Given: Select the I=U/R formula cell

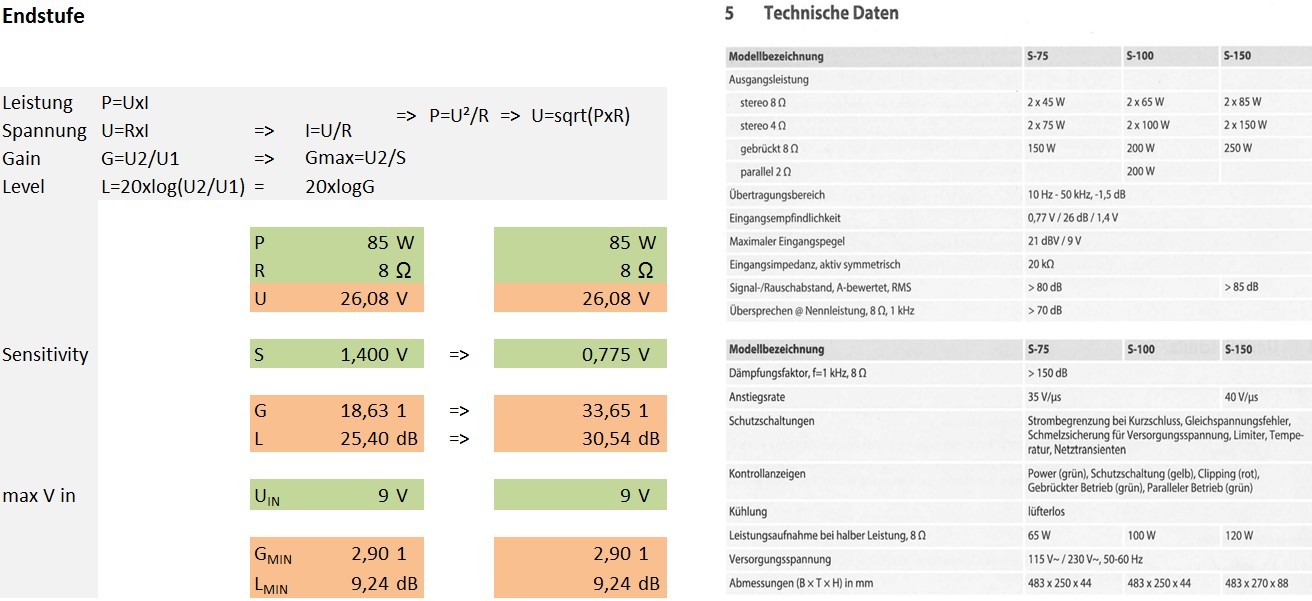Looking at the screenshot, I should [x=329, y=131].
